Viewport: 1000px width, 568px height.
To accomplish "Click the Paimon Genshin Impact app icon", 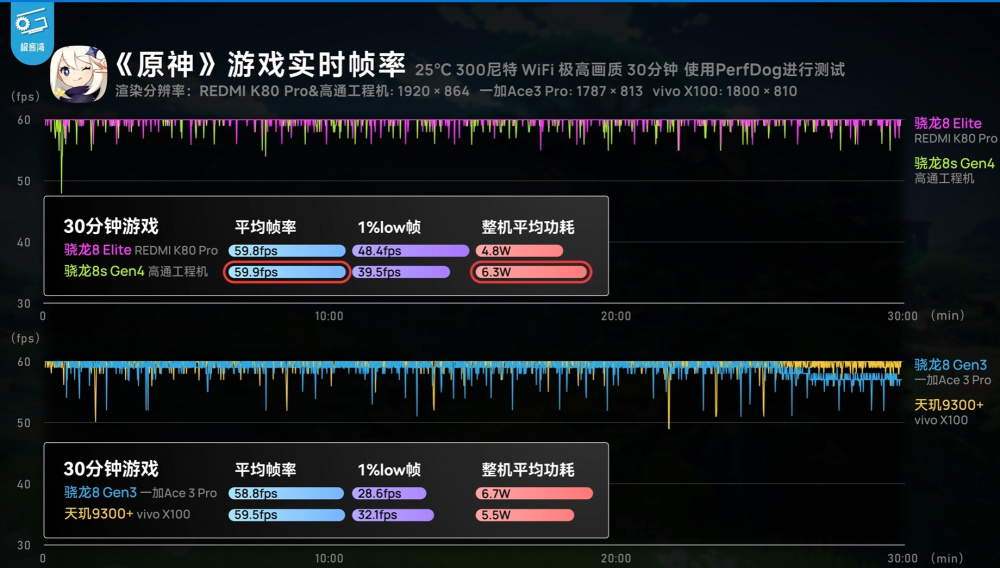I will coord(78,73).
